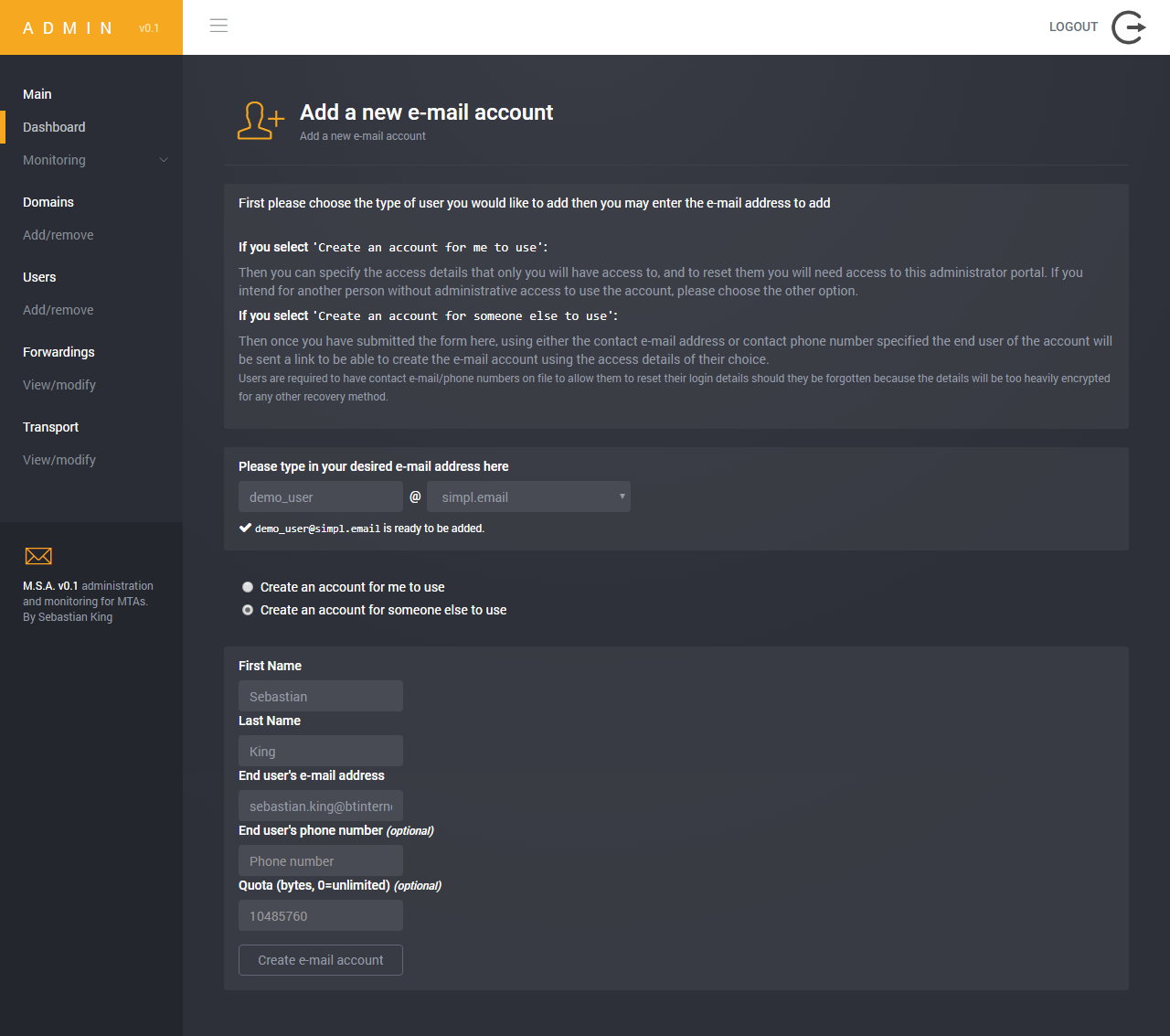Click the Quota bytes input field
The width and height of the screenshot is (1170, 1036).
pyautogui.click(x=320, y=915)
